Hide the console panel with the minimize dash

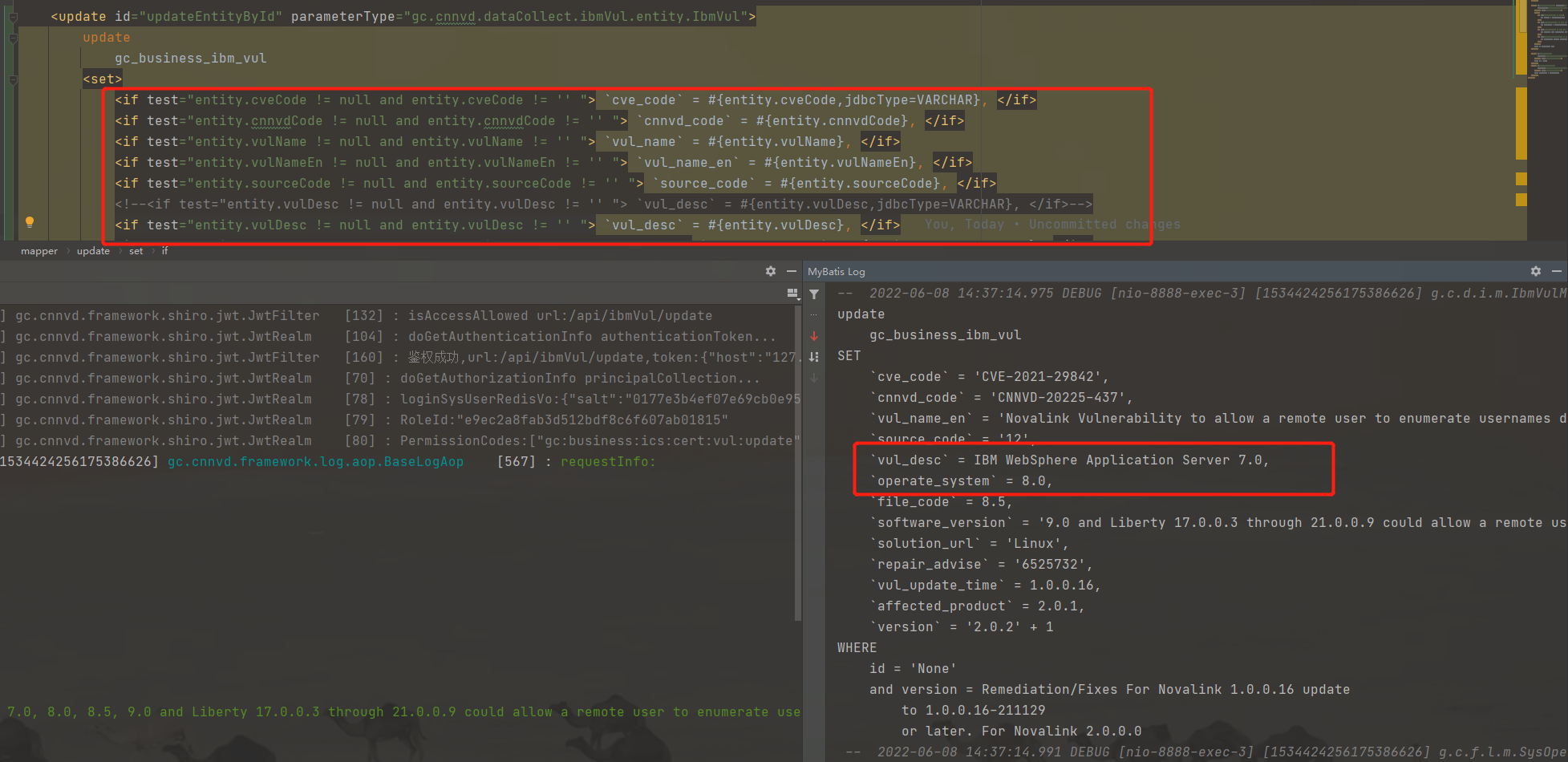(791, 272)
